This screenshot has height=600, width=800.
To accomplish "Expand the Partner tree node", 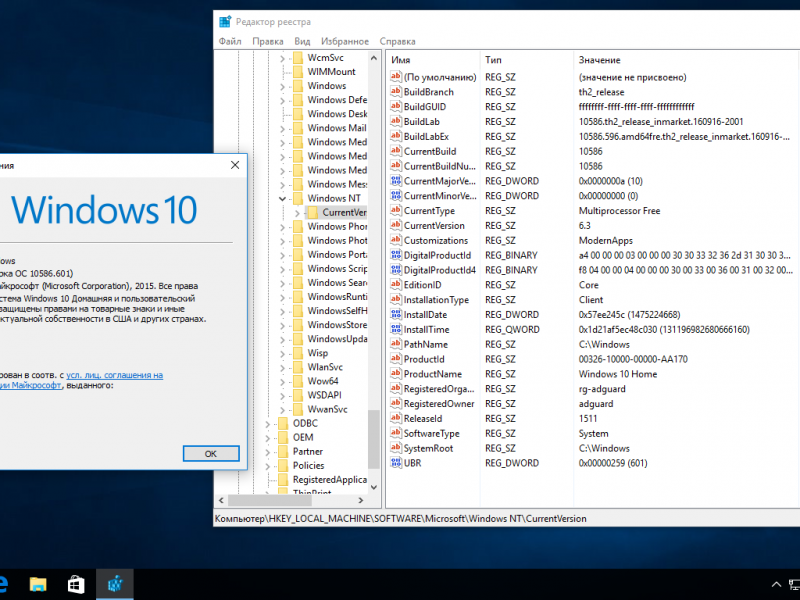I will point(267,452).
